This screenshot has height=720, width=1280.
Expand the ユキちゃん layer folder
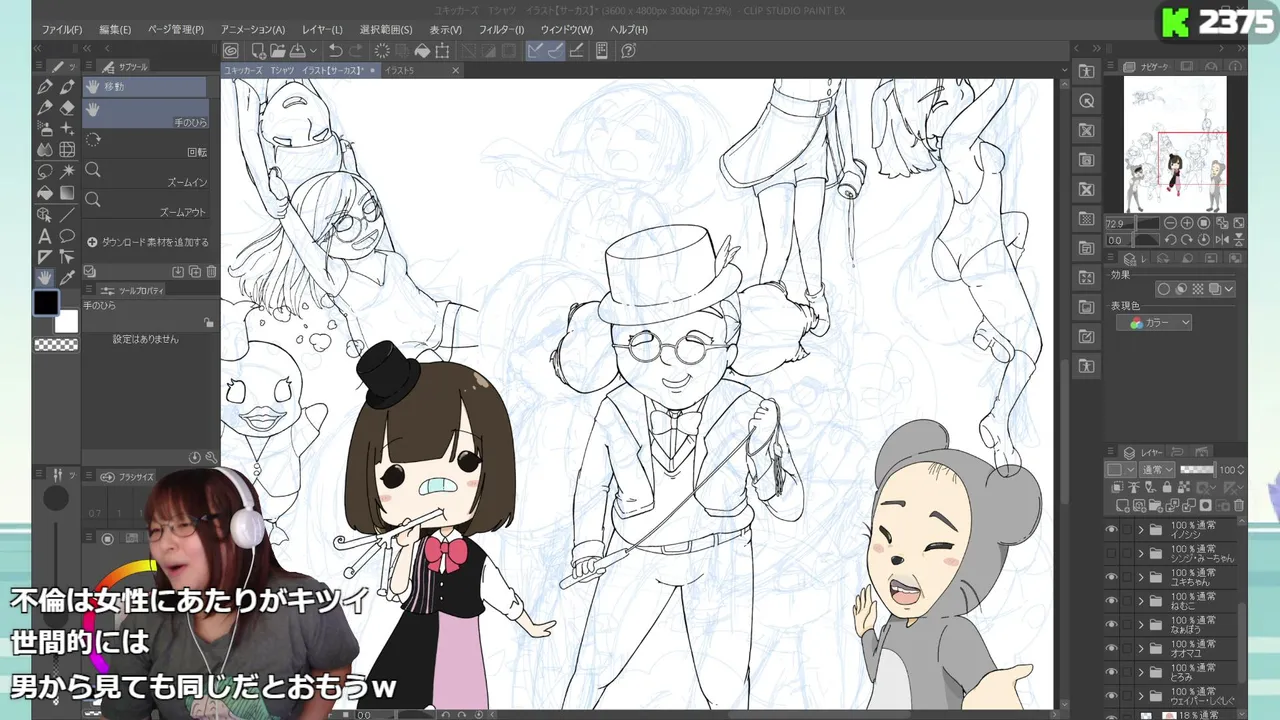1141,577
